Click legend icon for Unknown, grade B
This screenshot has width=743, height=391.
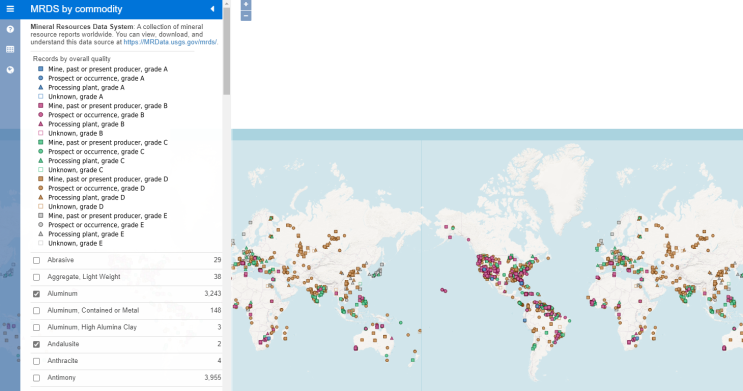click(x=41, y=133)
